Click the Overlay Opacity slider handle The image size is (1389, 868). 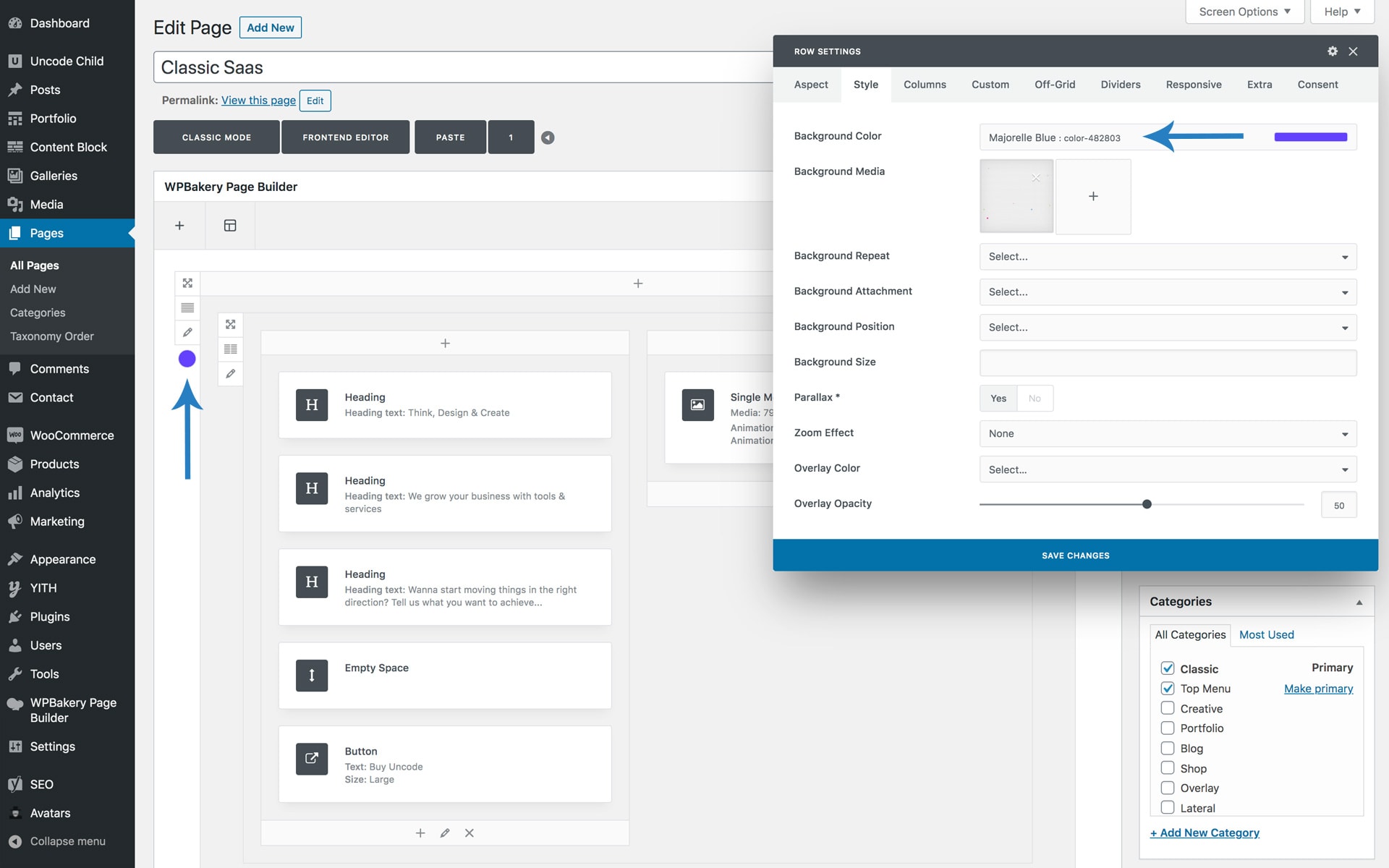1147,504
